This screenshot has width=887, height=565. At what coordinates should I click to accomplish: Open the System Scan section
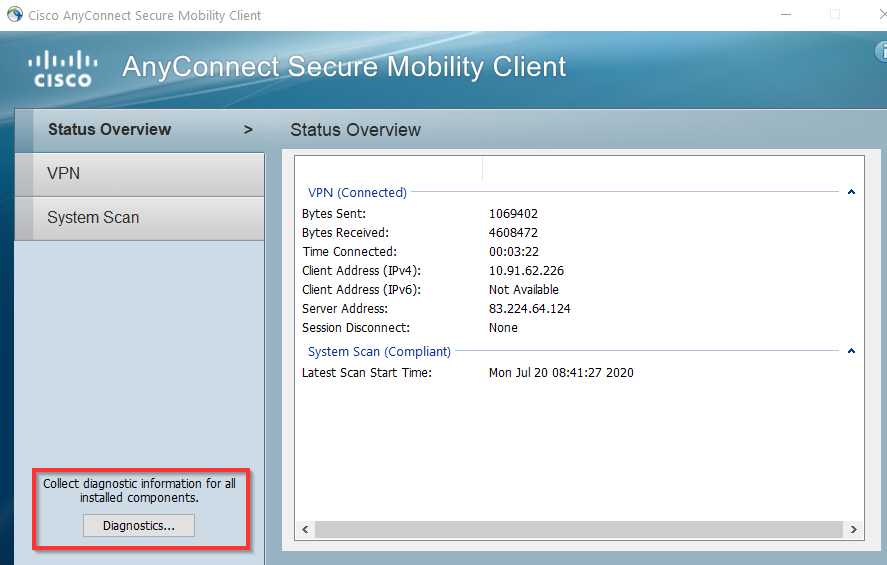[140, 218]
